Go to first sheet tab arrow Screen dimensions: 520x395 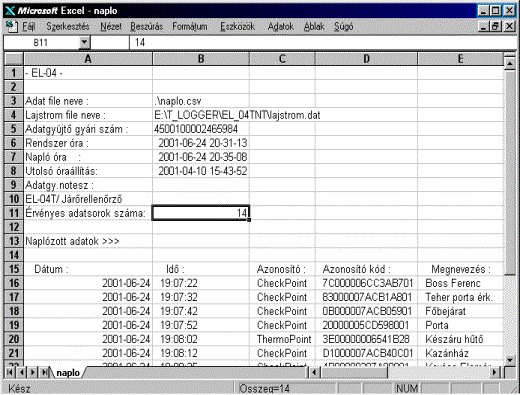click(x=10, y=372)
